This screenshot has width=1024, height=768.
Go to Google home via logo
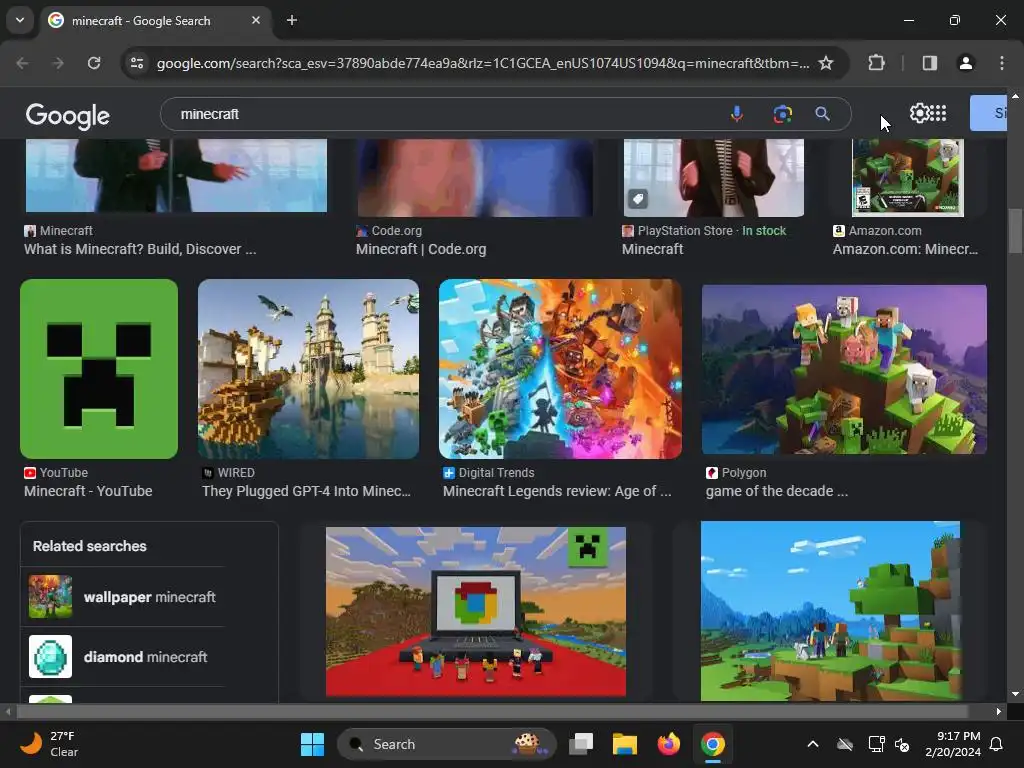[68, 116]
